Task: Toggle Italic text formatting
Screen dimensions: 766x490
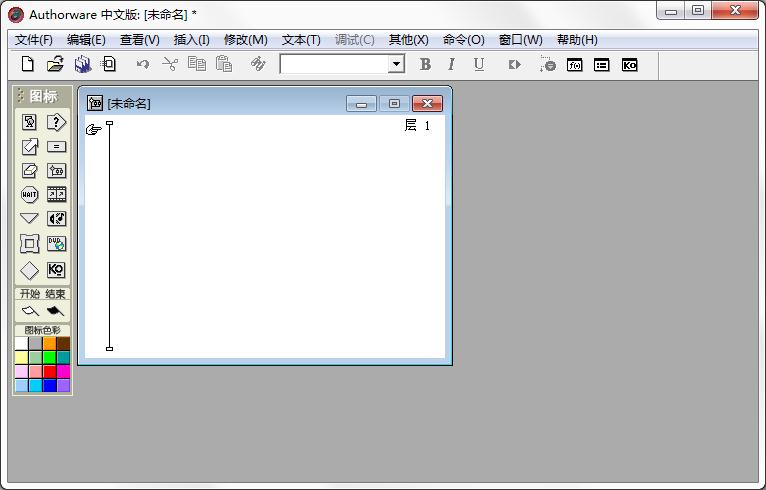Action: coord(451,64)
